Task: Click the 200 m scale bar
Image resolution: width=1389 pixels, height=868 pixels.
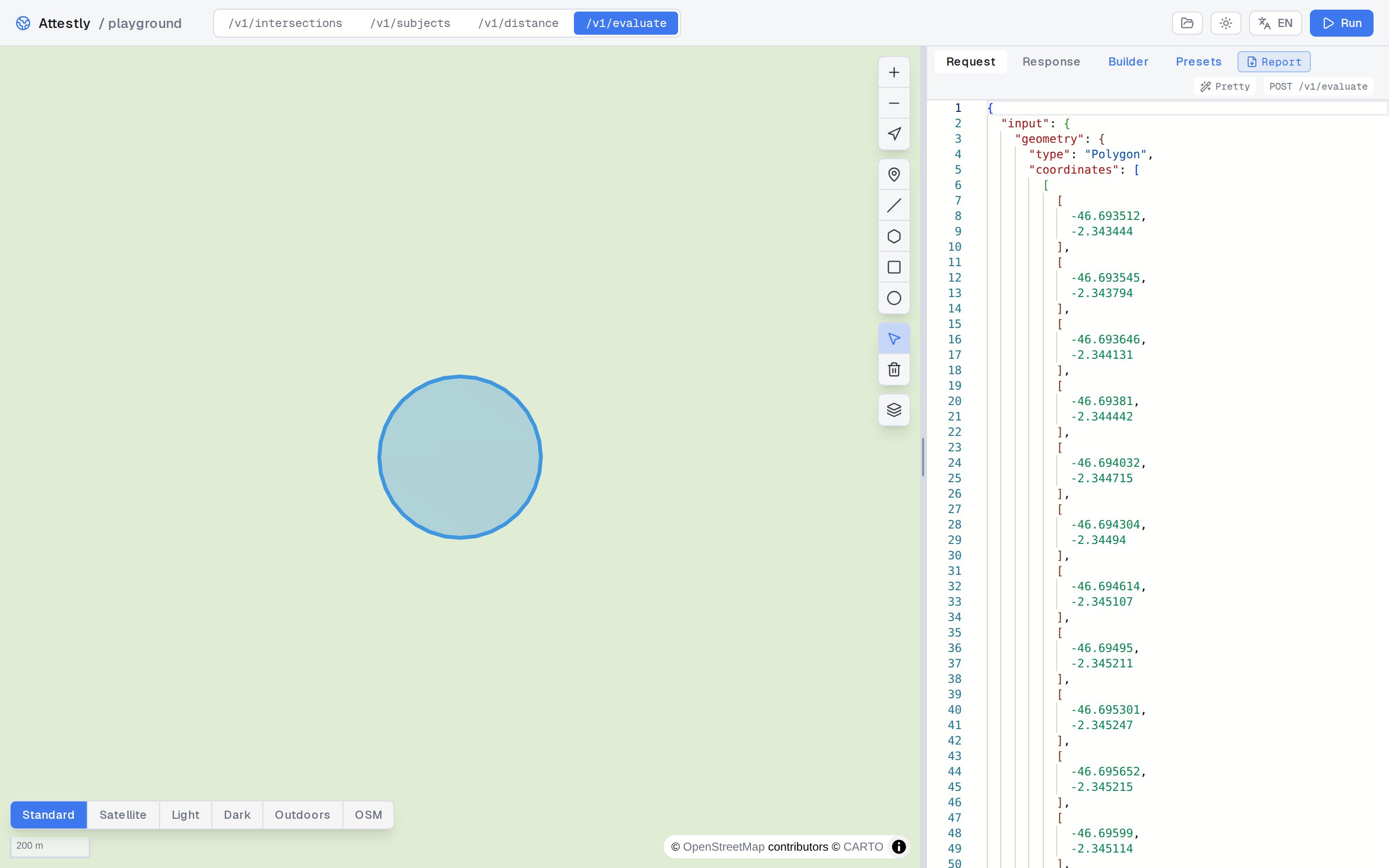Action: [50, 846]
